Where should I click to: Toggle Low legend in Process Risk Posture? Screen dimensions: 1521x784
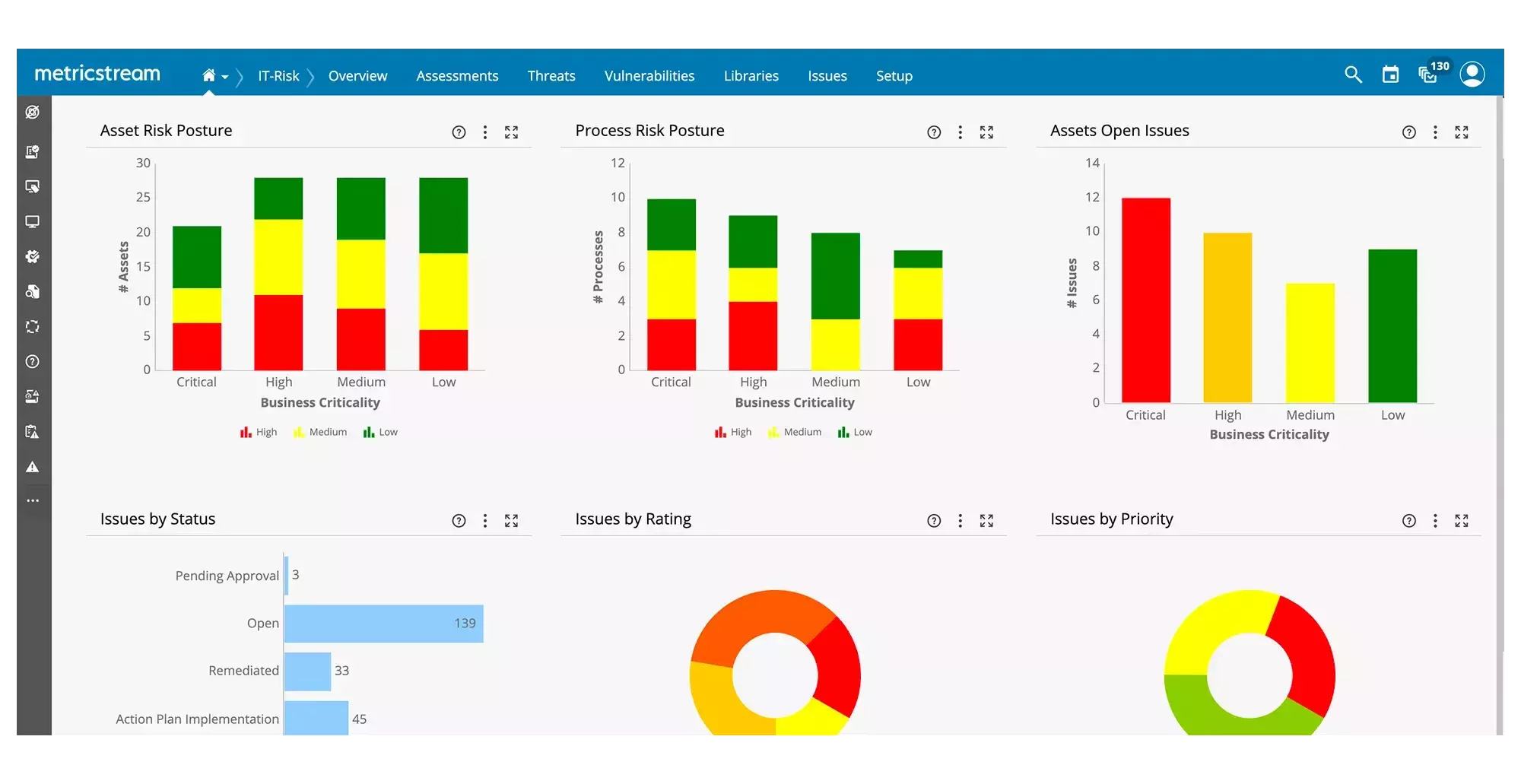855,432
